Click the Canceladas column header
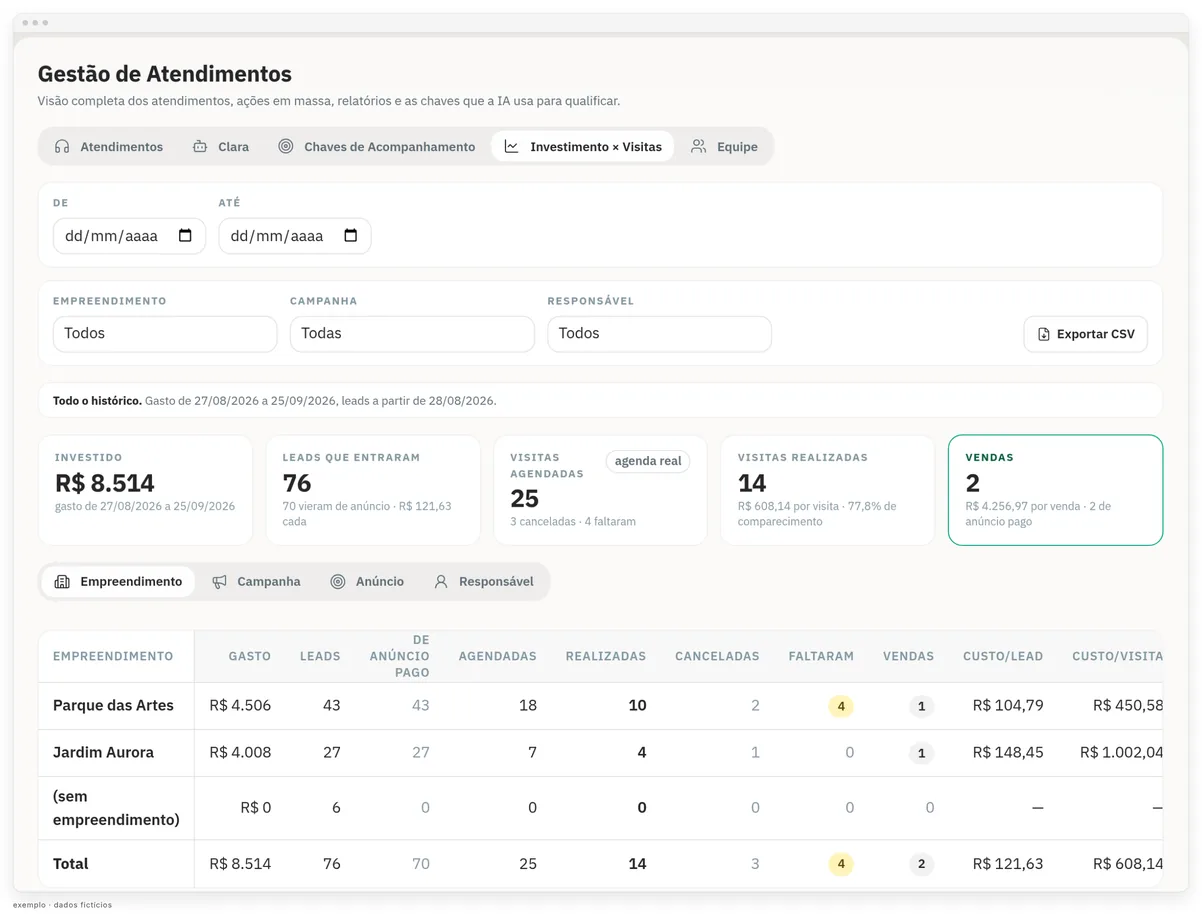The height and width of the screenshot is (924, 1202). coord(717,657)
